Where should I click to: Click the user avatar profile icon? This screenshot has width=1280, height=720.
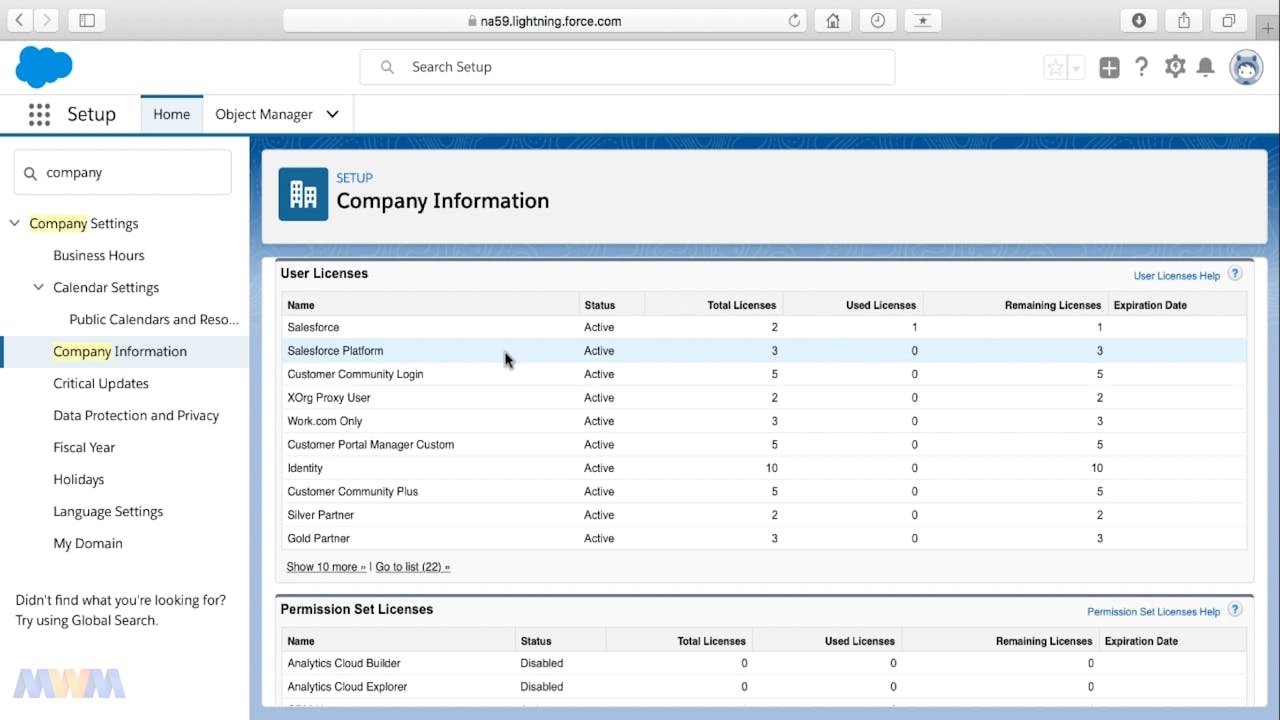tap(1246, 67)
